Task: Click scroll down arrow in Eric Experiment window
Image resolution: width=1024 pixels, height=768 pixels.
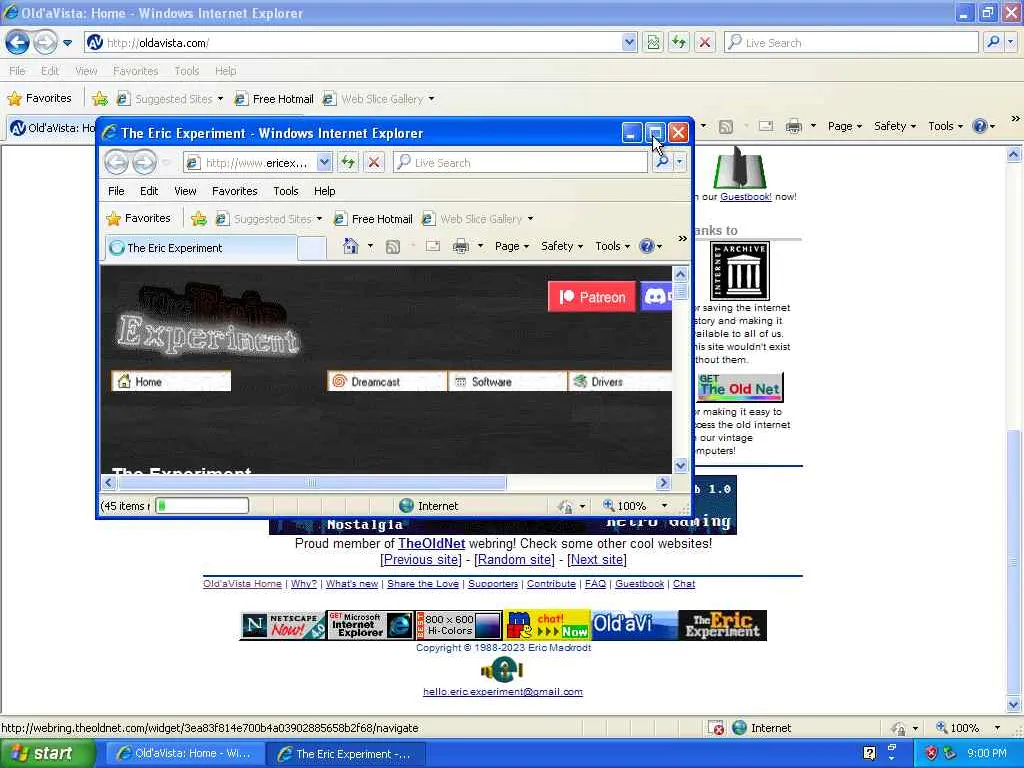Action: (x=680, y=465)
